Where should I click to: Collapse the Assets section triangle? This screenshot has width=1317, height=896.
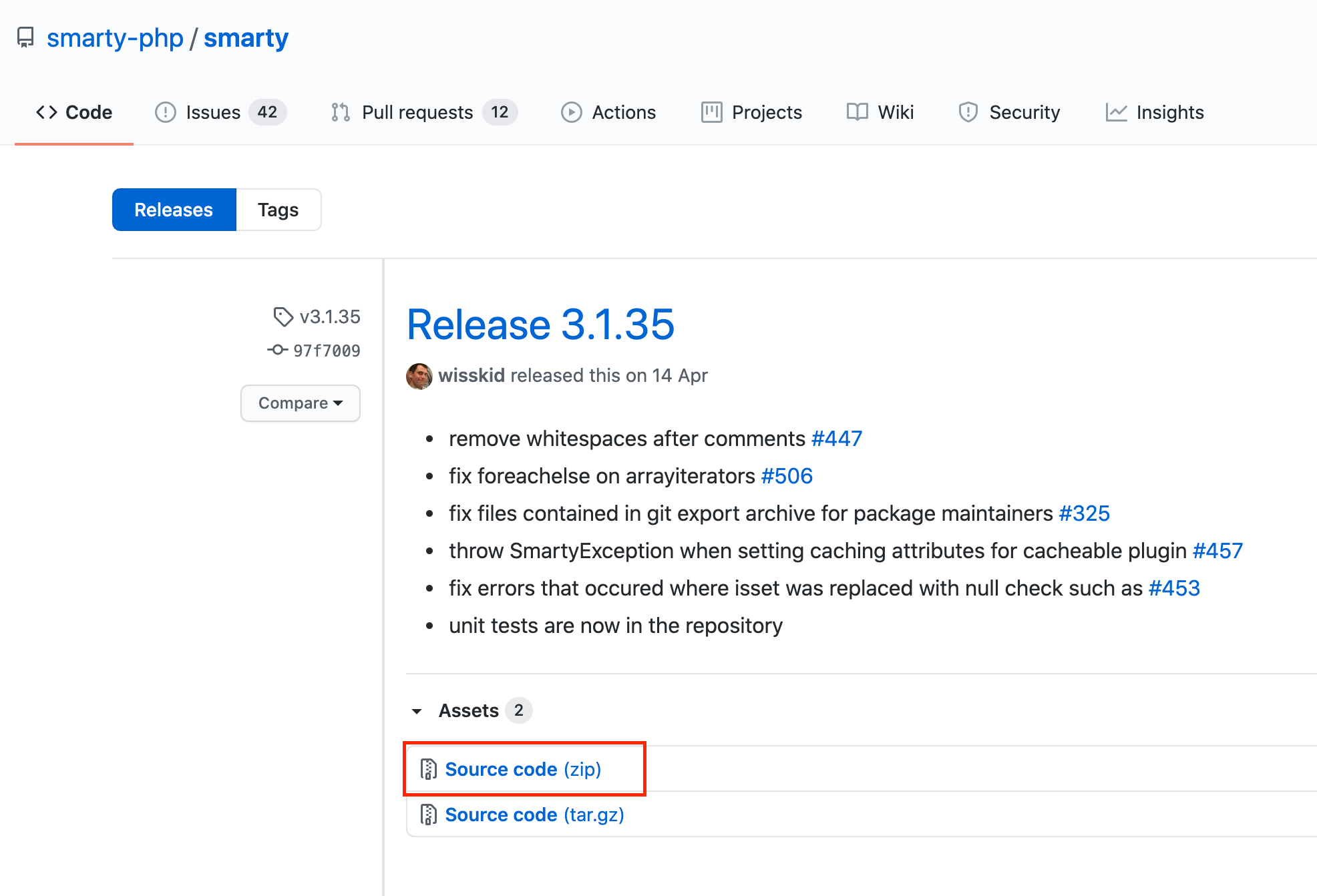[417, 711]
